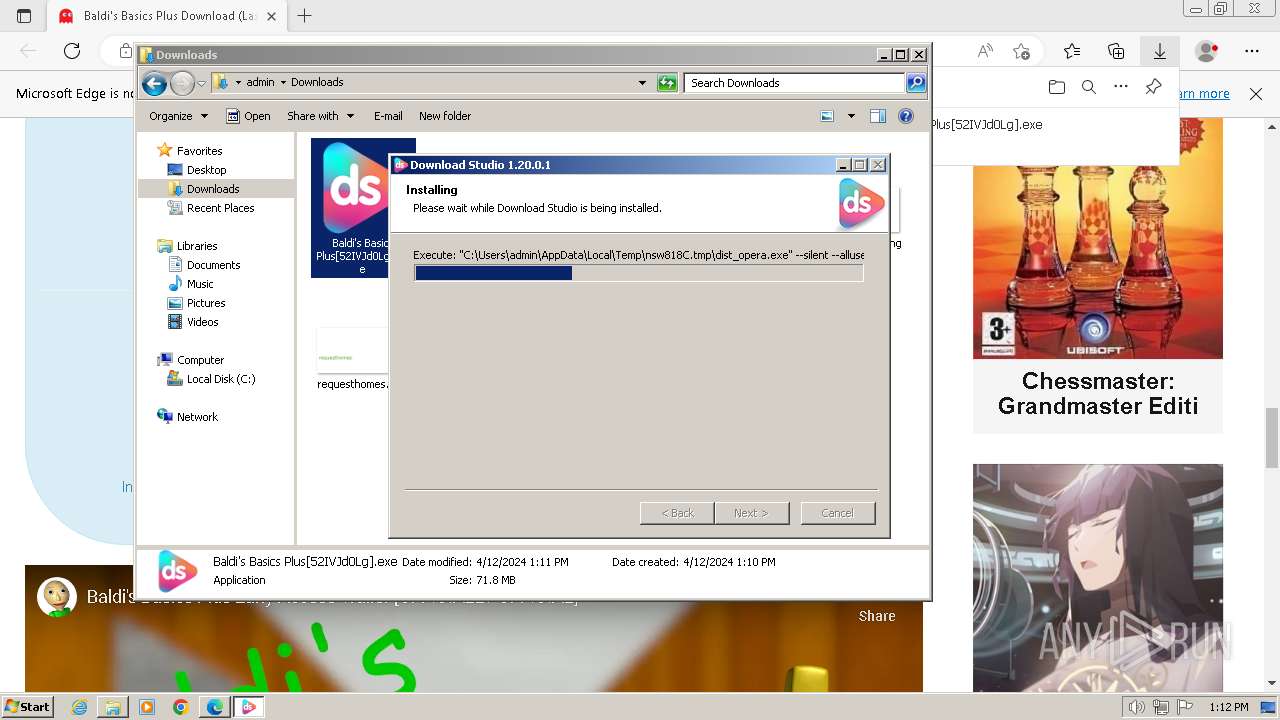Open Windows Media Player from the taskbar
Screen dimensions: 1280x720
[147, 707]
